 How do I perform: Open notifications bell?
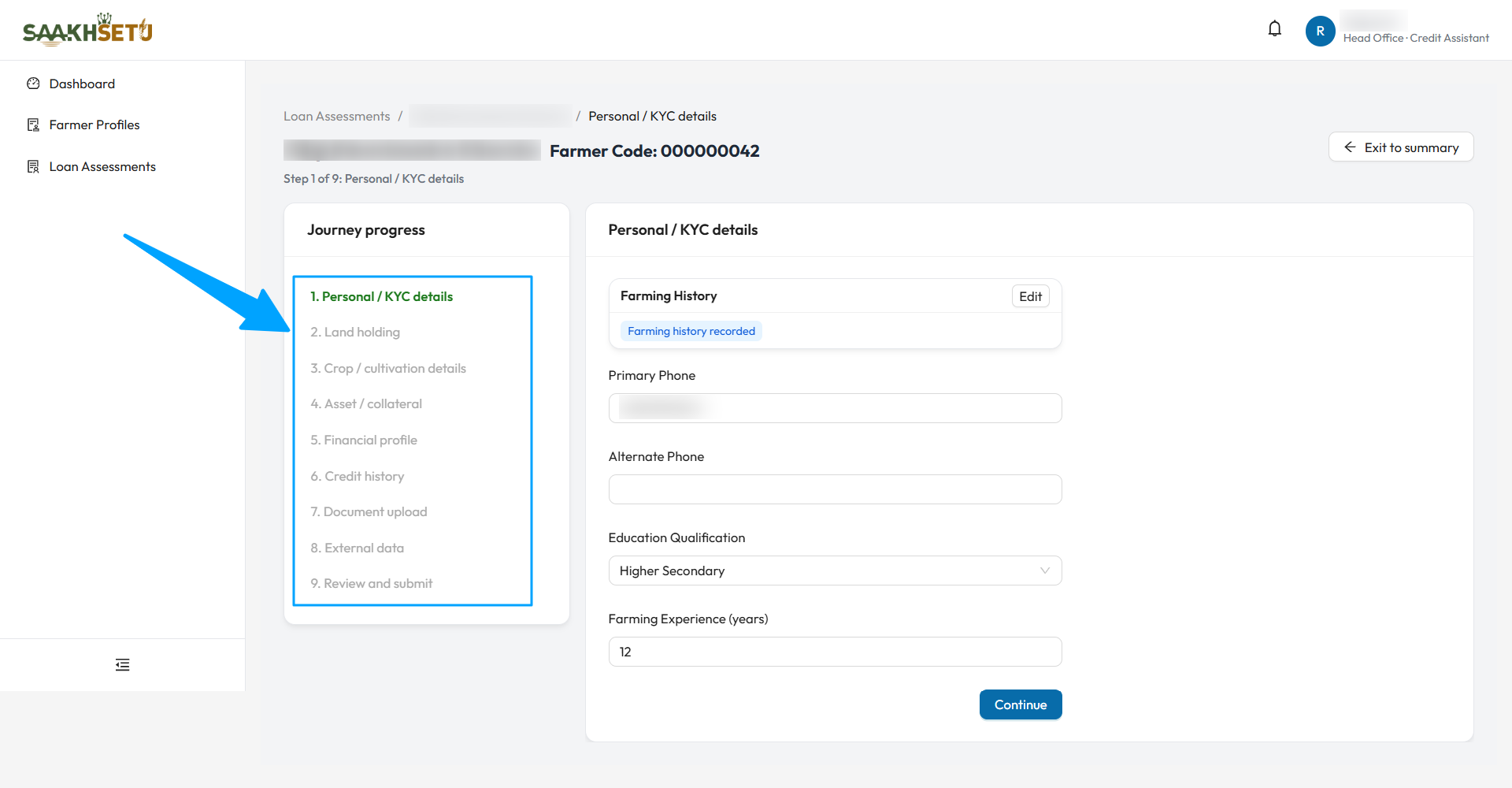(x=1275, y=29)
